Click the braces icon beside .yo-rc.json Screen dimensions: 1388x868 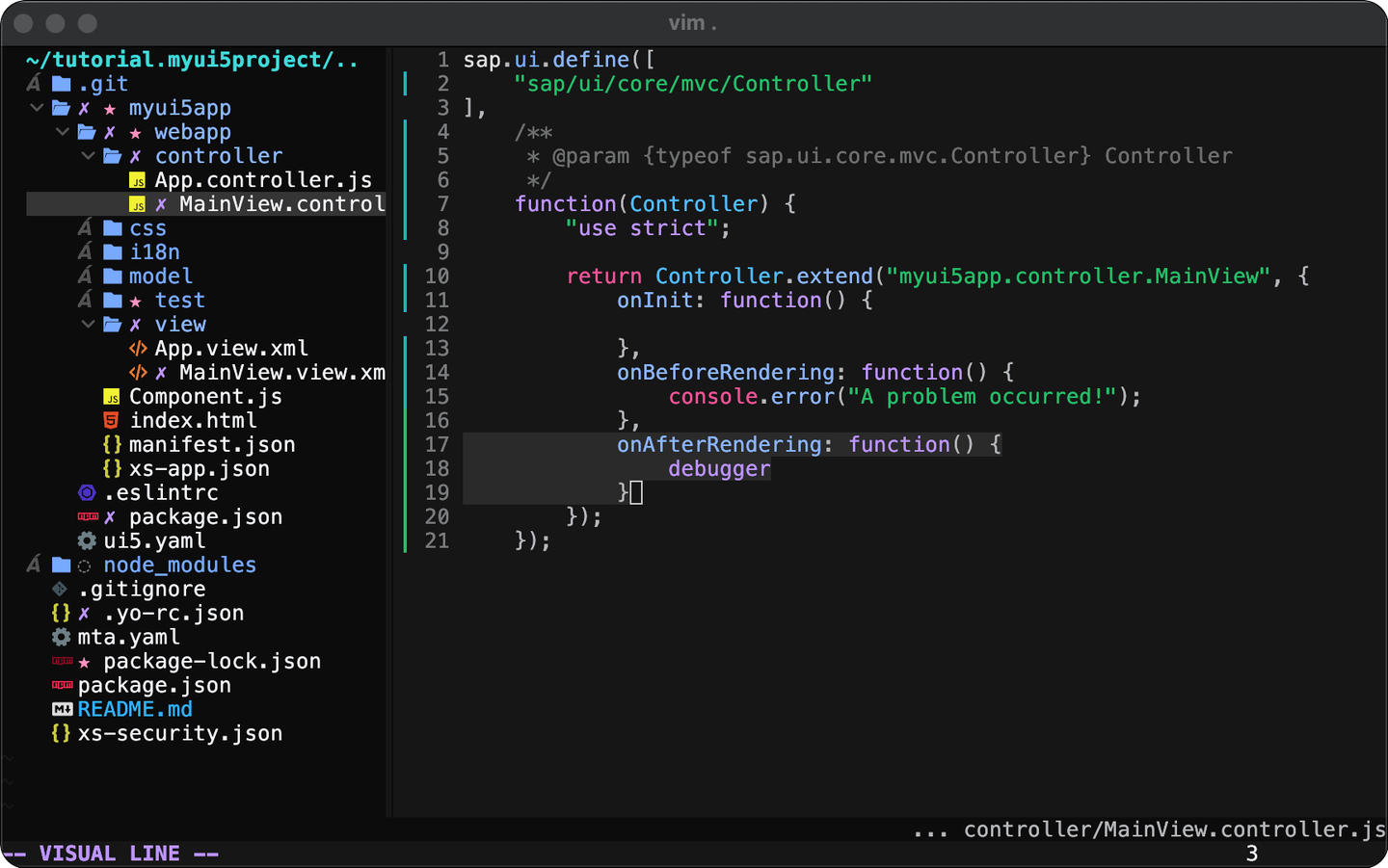(x=61, y=614)
